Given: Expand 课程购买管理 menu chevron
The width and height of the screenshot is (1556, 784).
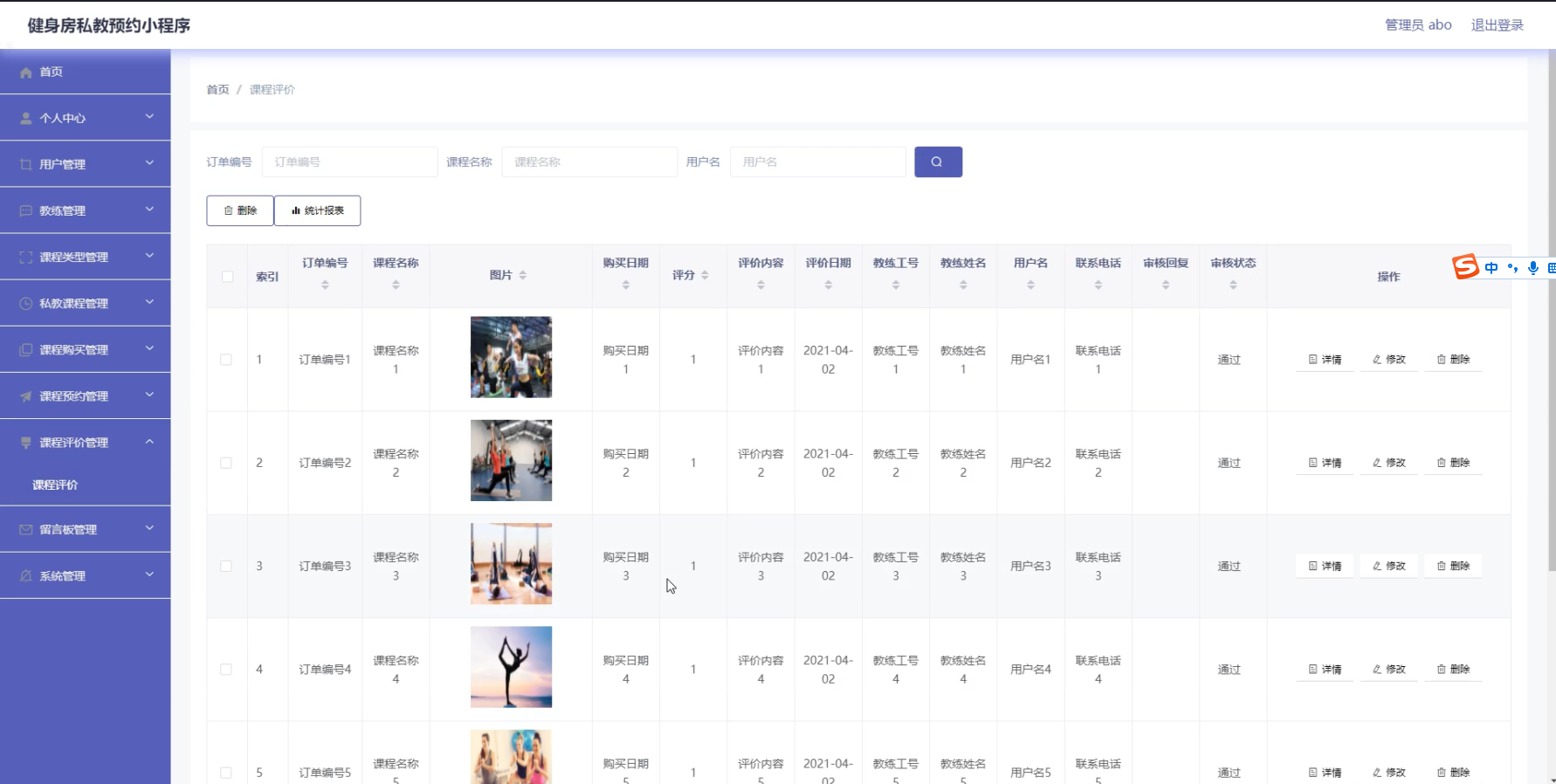Looking at the screenshot, I should point(149,347).
